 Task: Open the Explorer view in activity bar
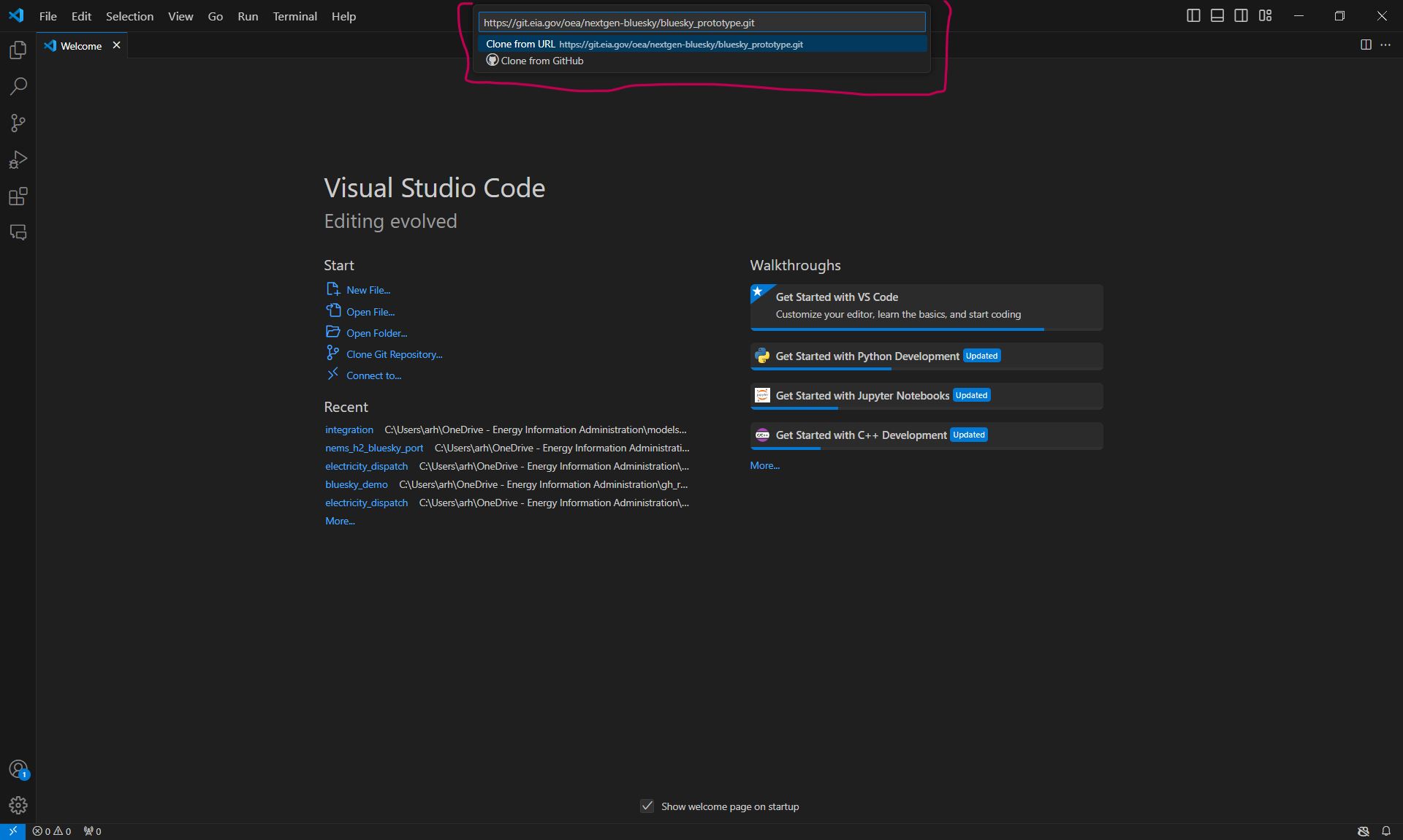(18, 50)
